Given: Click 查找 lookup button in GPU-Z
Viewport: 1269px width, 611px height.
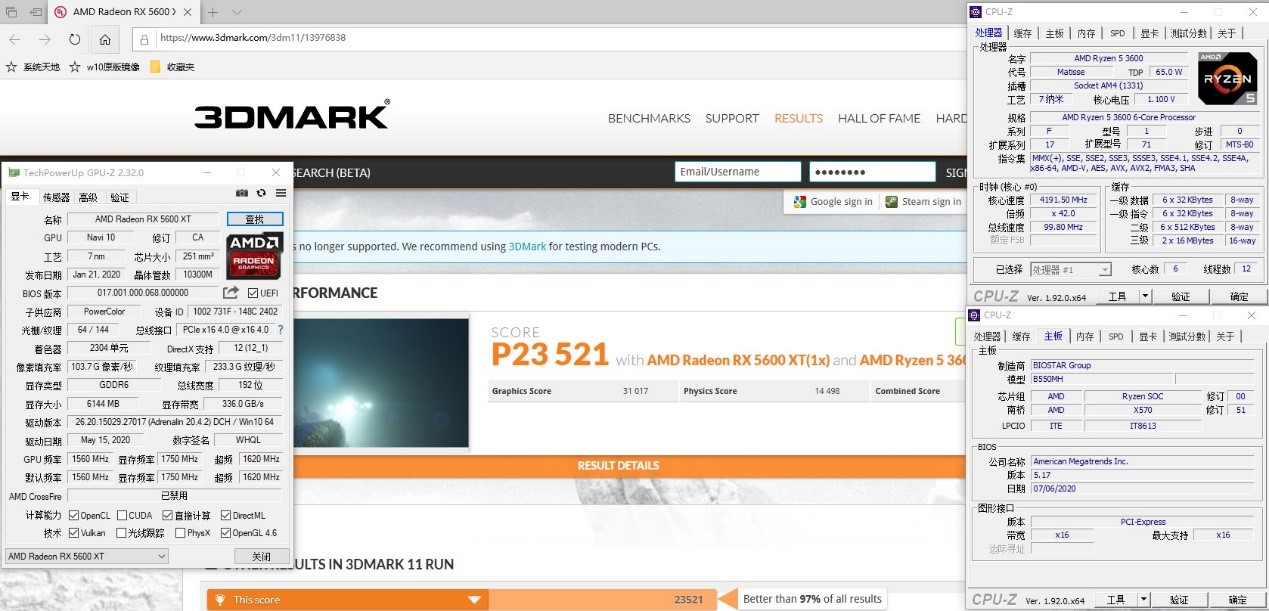Looking at the screenshot, I should coord(255,219).
